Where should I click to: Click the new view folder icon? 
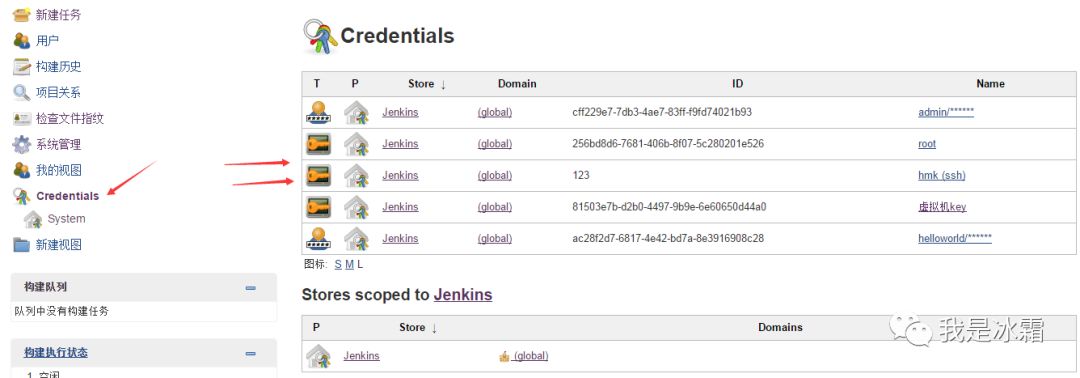click(x=21, y=244)
